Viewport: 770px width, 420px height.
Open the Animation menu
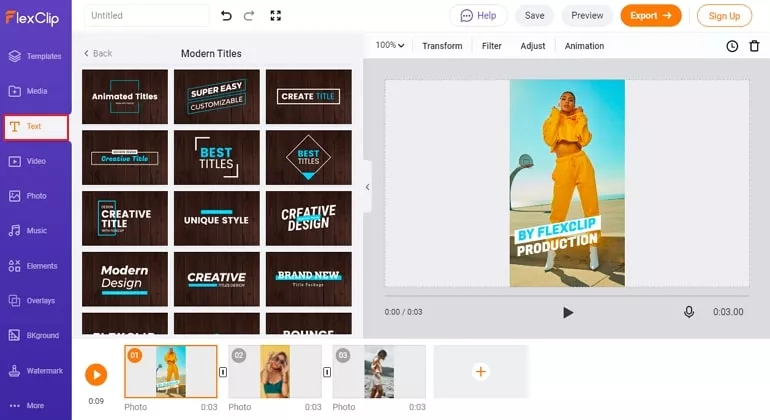coord(584,46)
